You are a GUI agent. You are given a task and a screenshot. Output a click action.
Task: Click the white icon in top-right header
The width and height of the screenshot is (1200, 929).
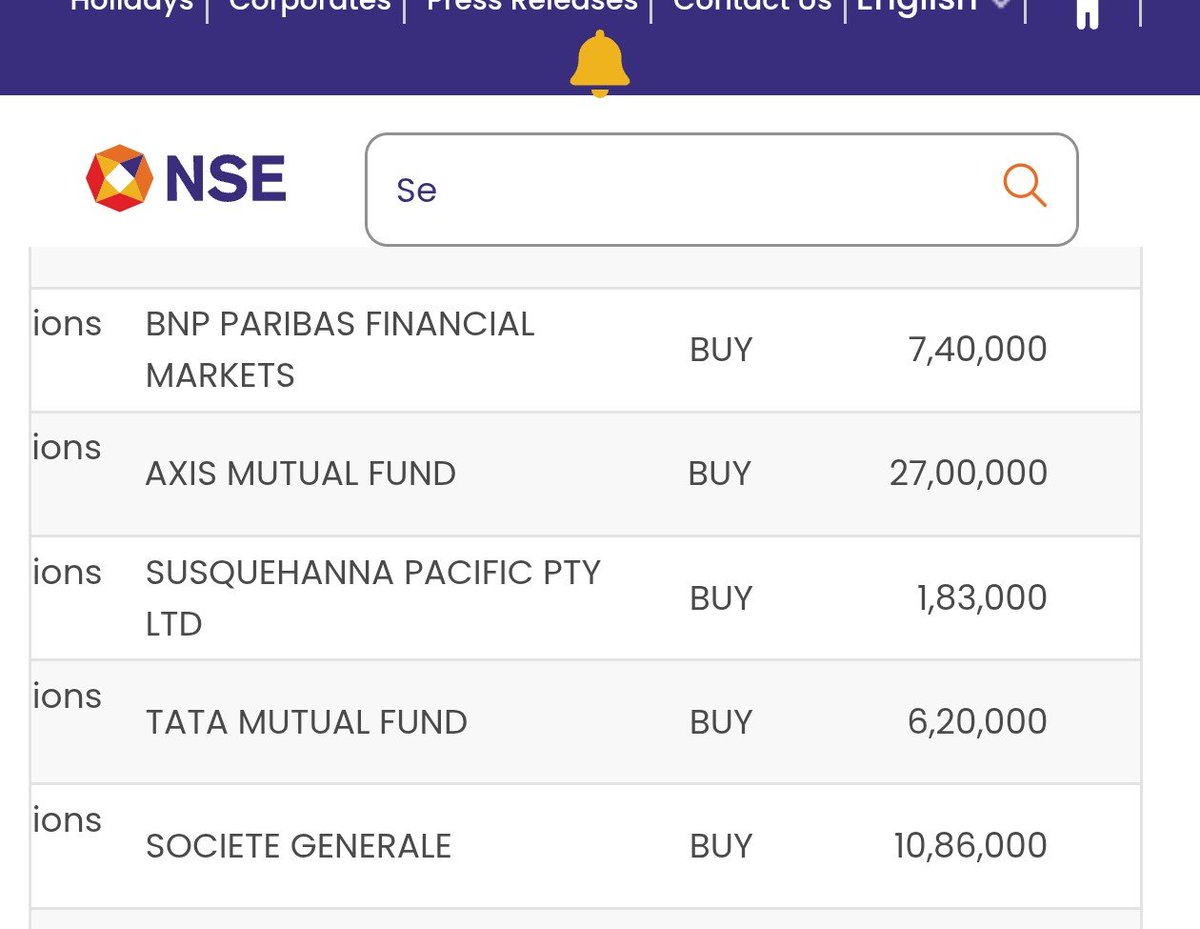pos(1087,12)
